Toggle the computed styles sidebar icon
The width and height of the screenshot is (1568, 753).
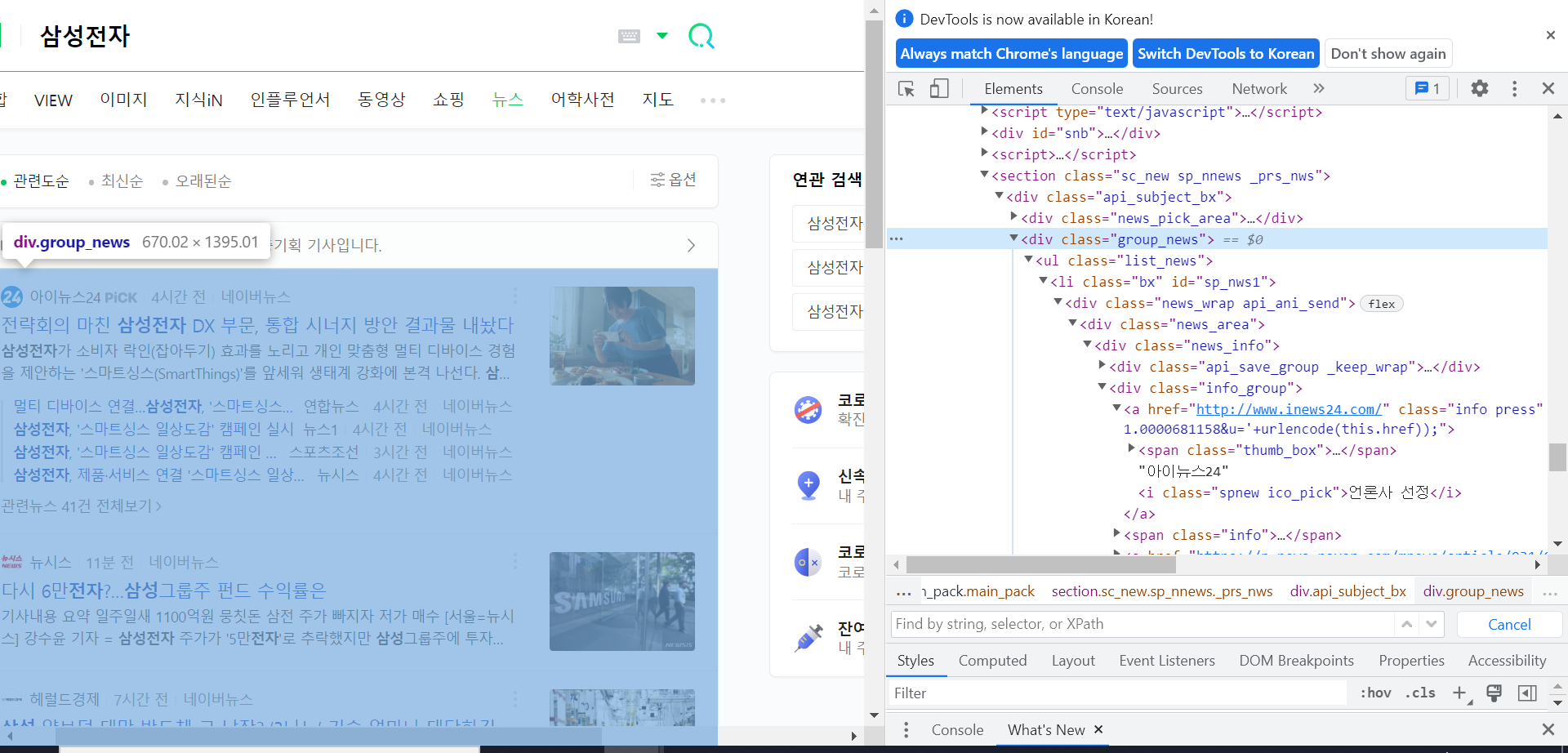1527,693
